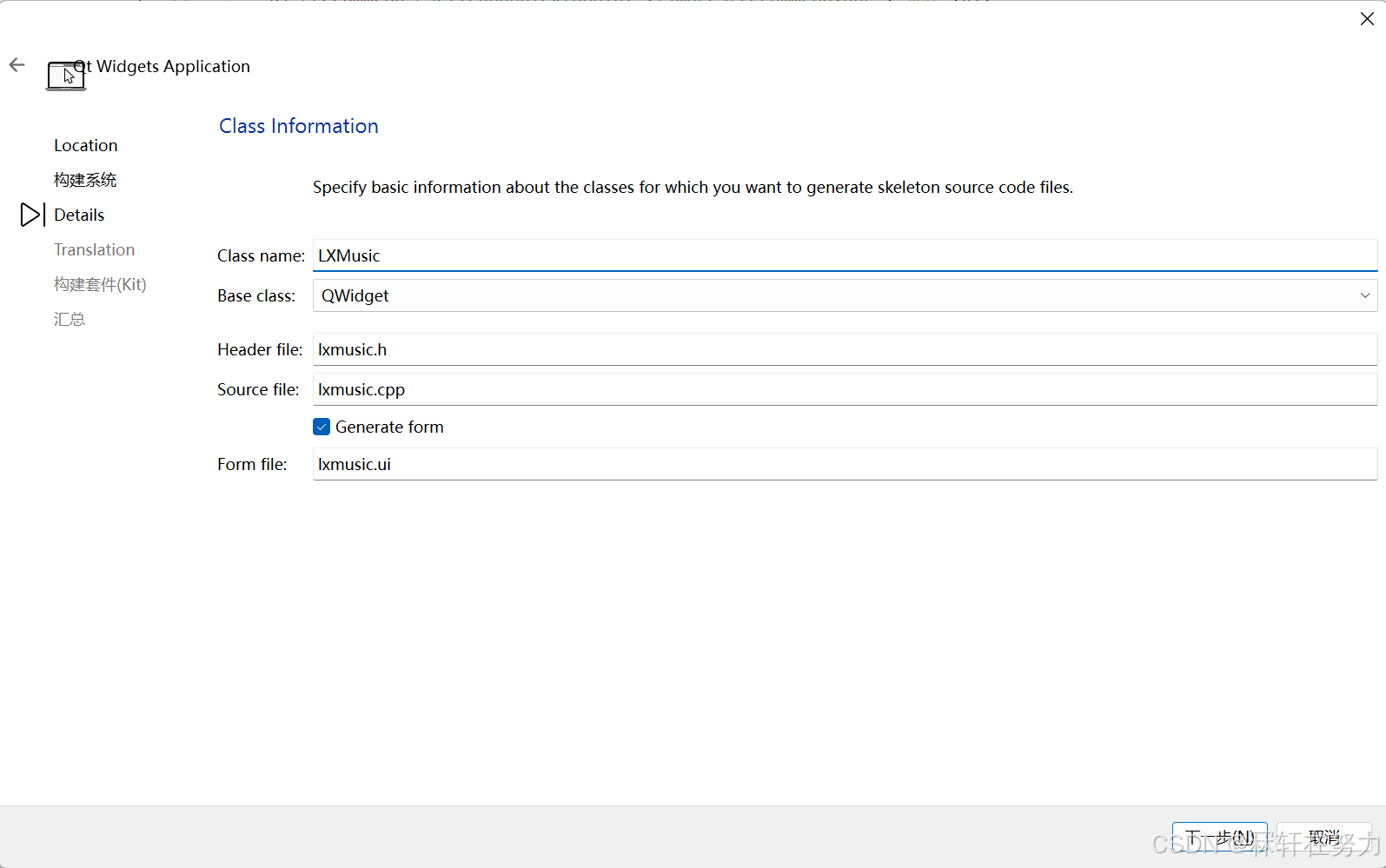Click the Class name: label

pos(261,255)
